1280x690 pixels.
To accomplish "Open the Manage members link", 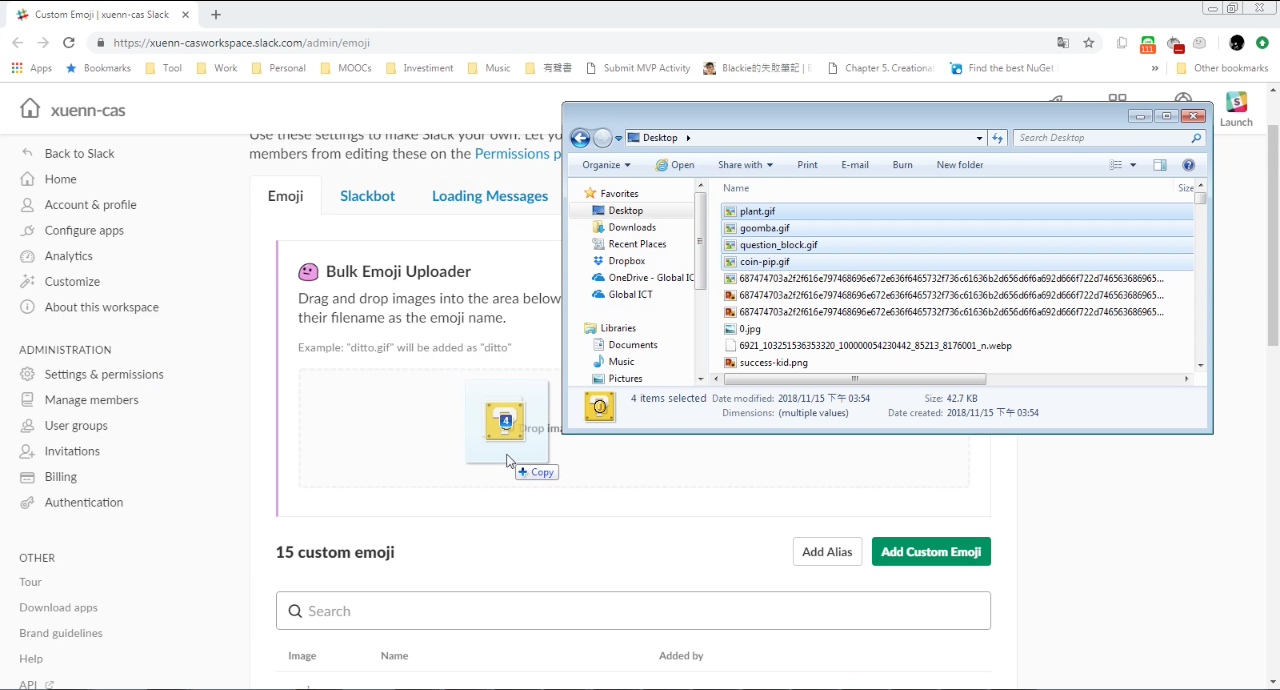I will coord(92,400).
